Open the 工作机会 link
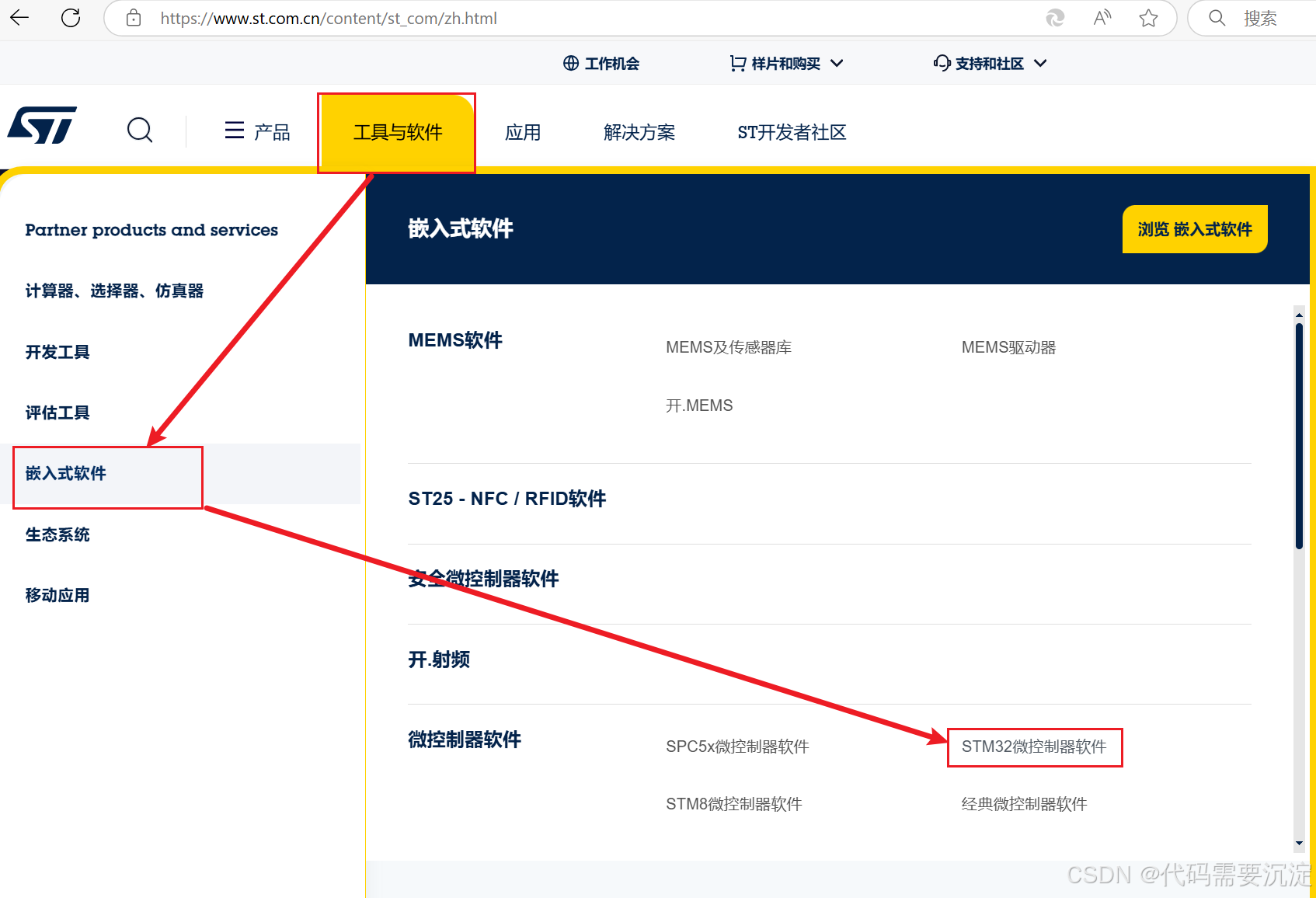The height and width of the screenshot is (898, 1316). (611, 64)
